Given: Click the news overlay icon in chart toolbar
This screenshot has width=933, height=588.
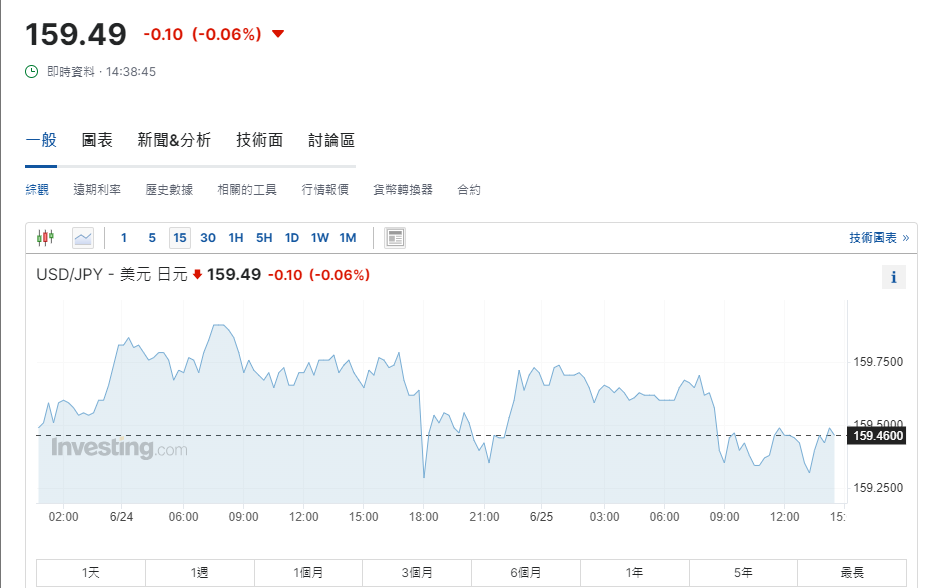Looking at the screenshot, I should [395, 238].
